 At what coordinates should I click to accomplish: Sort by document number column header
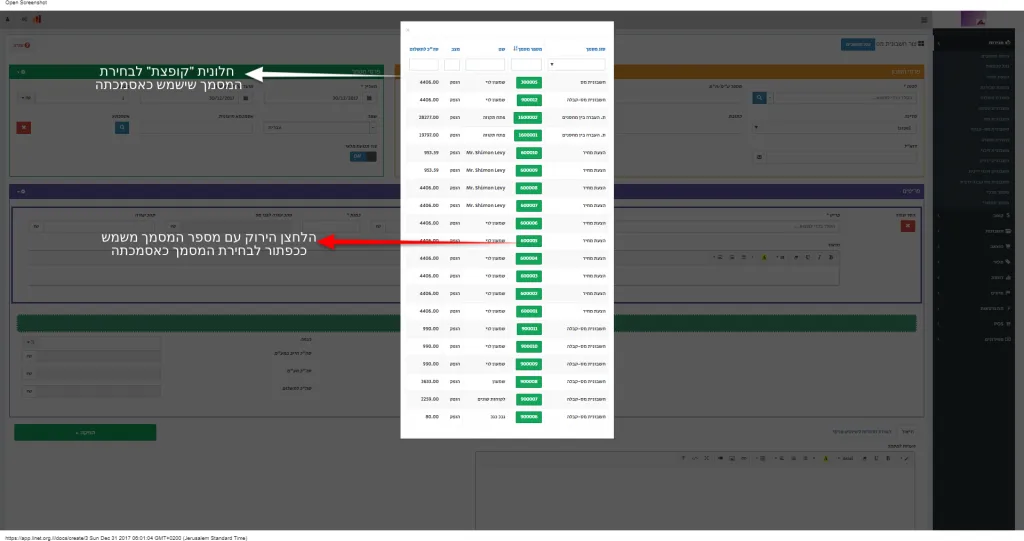click(528, 49)
